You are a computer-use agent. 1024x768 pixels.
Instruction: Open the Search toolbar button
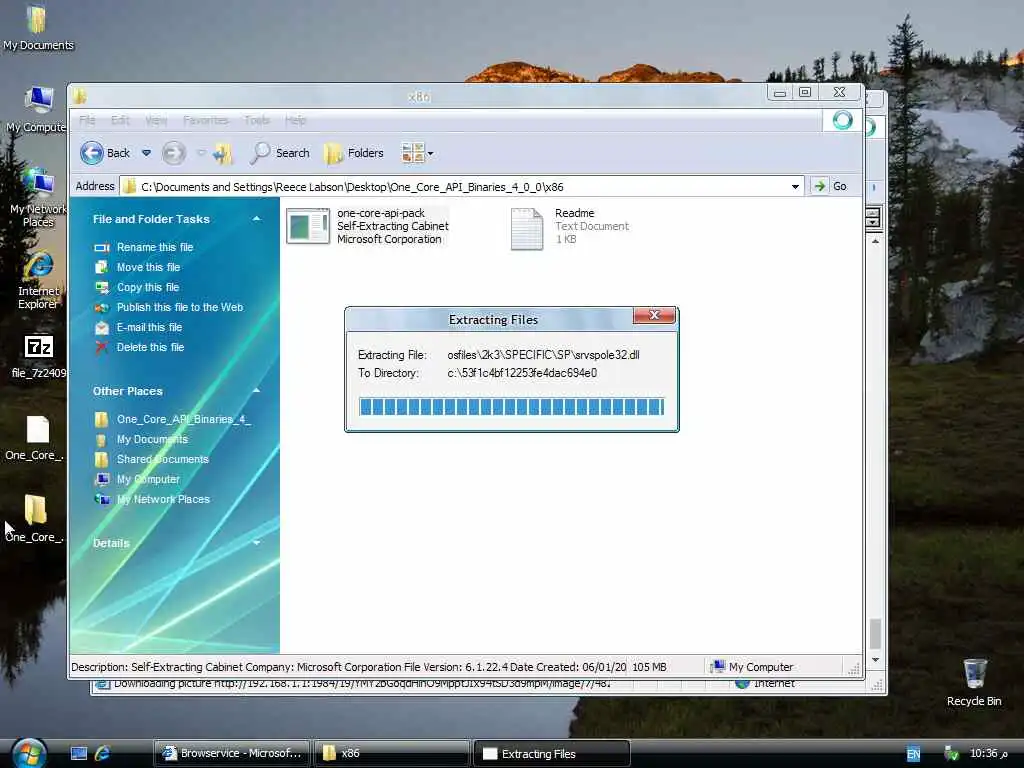coord(280,153)
